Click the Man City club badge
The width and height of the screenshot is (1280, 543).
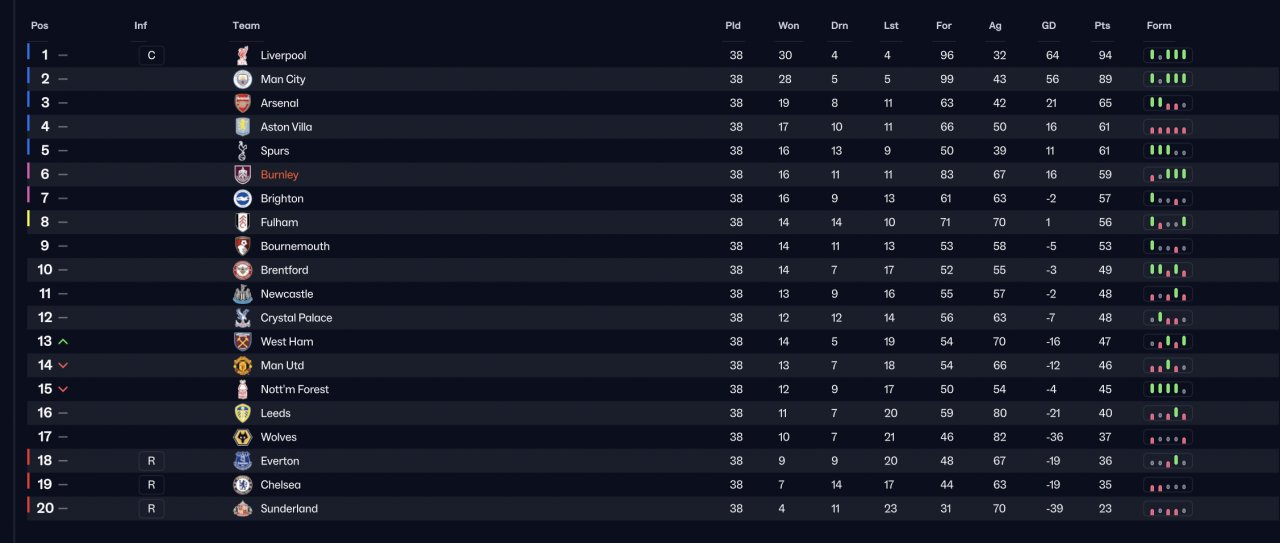pyautogui.click(x=242, y=79)
